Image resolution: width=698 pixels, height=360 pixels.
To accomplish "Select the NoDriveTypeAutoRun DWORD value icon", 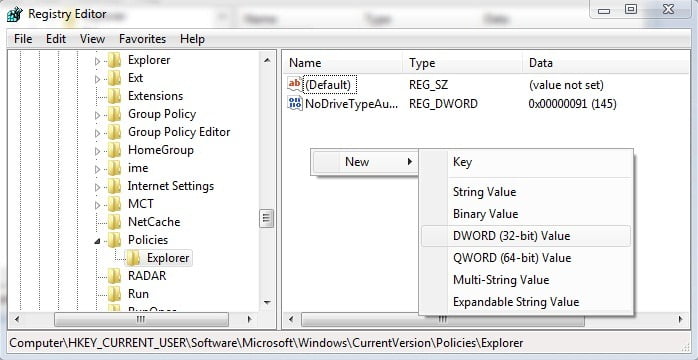I will tap(295, 104).
